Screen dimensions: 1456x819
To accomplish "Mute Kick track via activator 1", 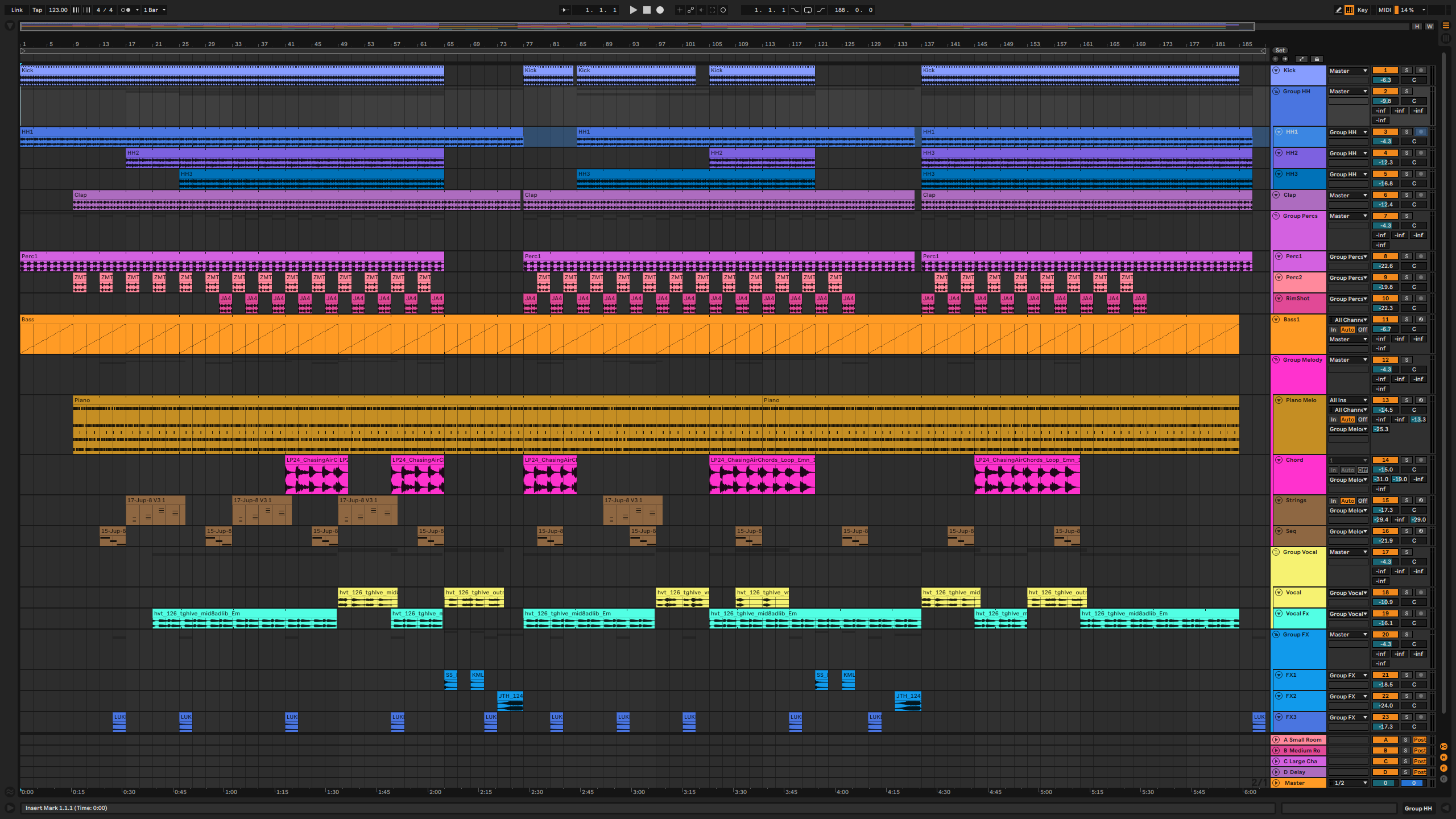I will [1385, 71].
